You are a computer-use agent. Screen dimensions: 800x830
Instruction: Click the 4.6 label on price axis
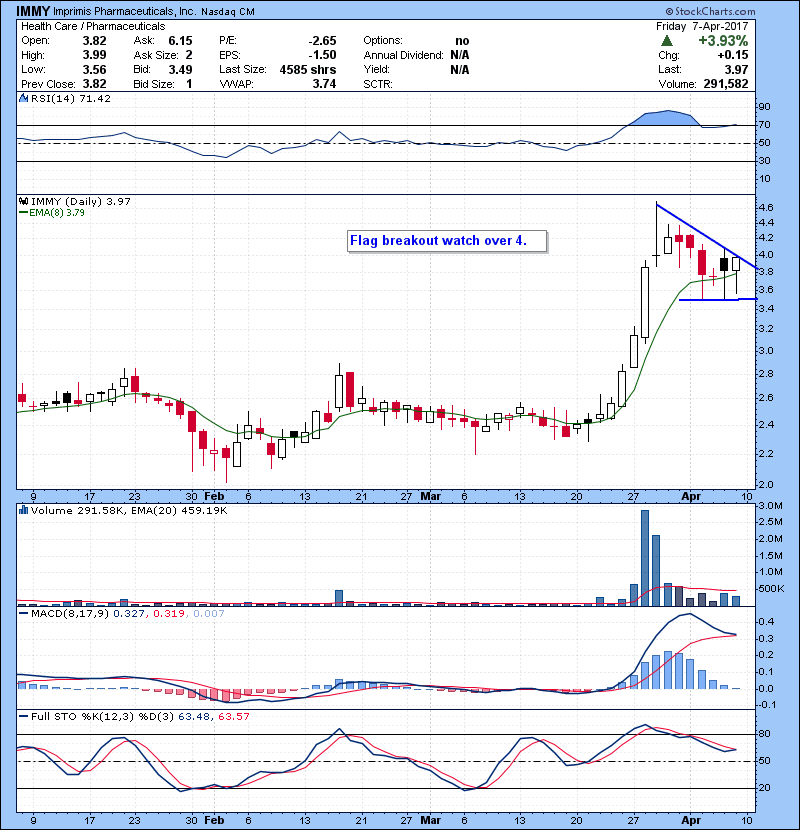click(766, 207)
